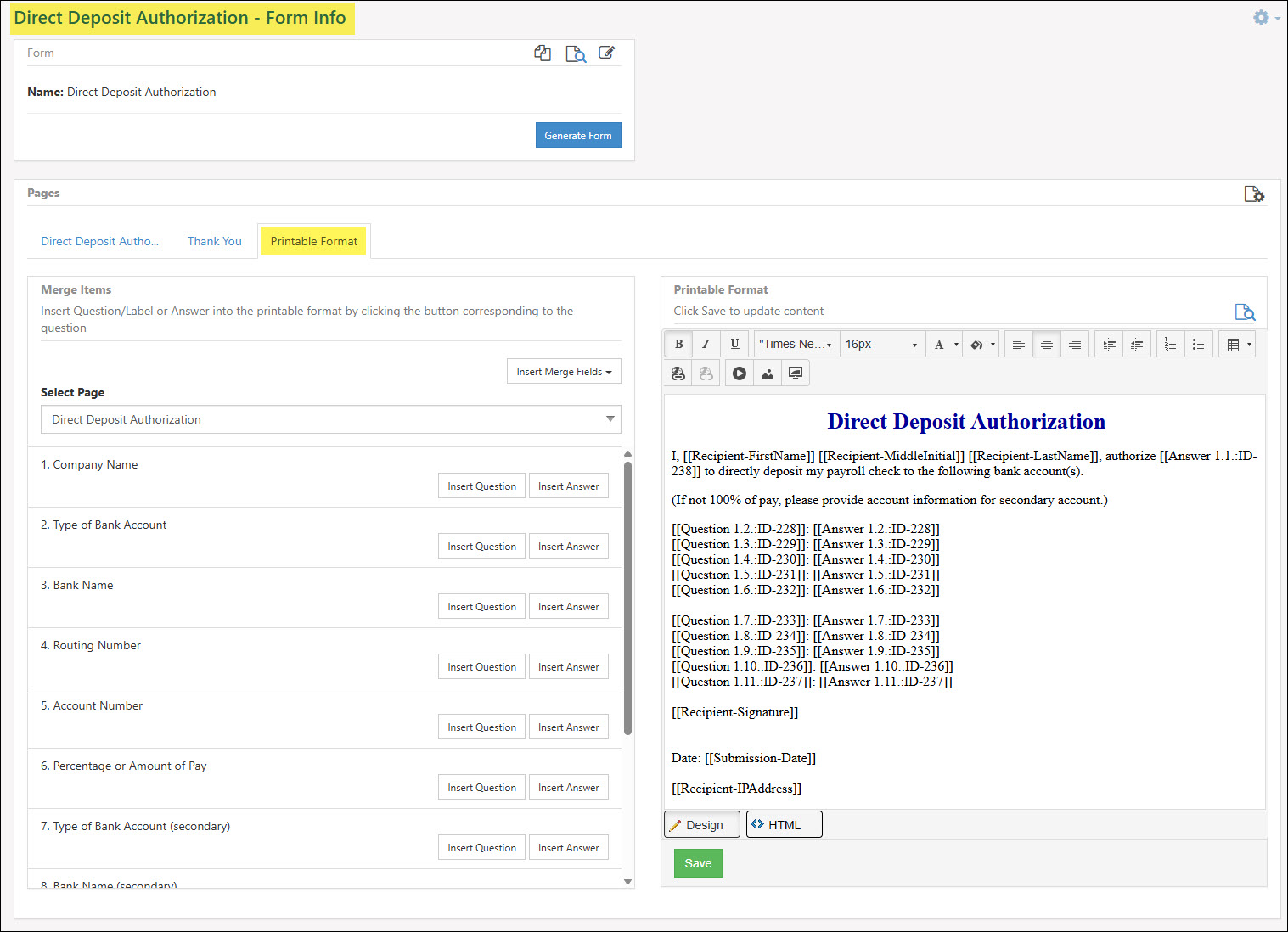
Task: Insert Question for Account Number
Action: 481,727
